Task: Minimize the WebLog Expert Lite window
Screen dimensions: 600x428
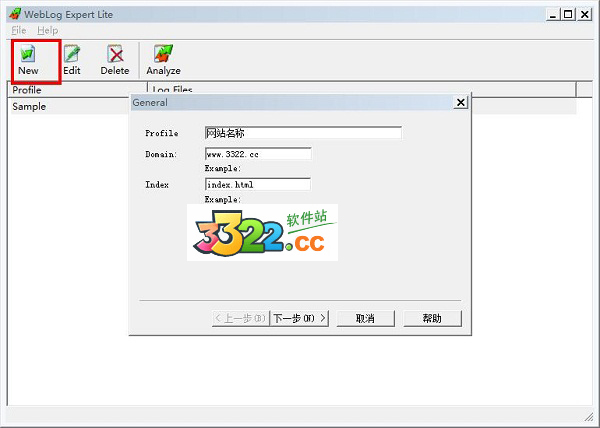Action: click(x=553, y=15)
